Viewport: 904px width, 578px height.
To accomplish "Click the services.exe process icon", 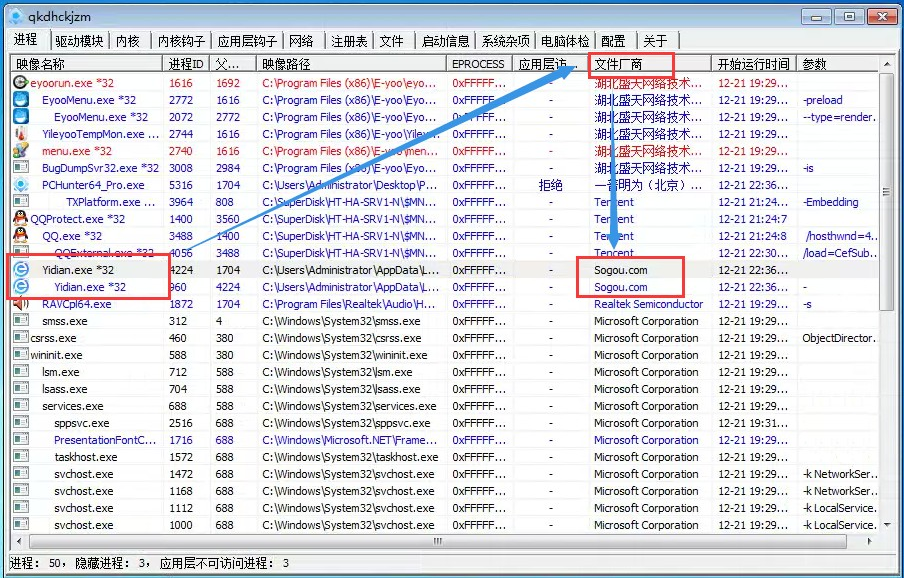I will pos(21,406).
